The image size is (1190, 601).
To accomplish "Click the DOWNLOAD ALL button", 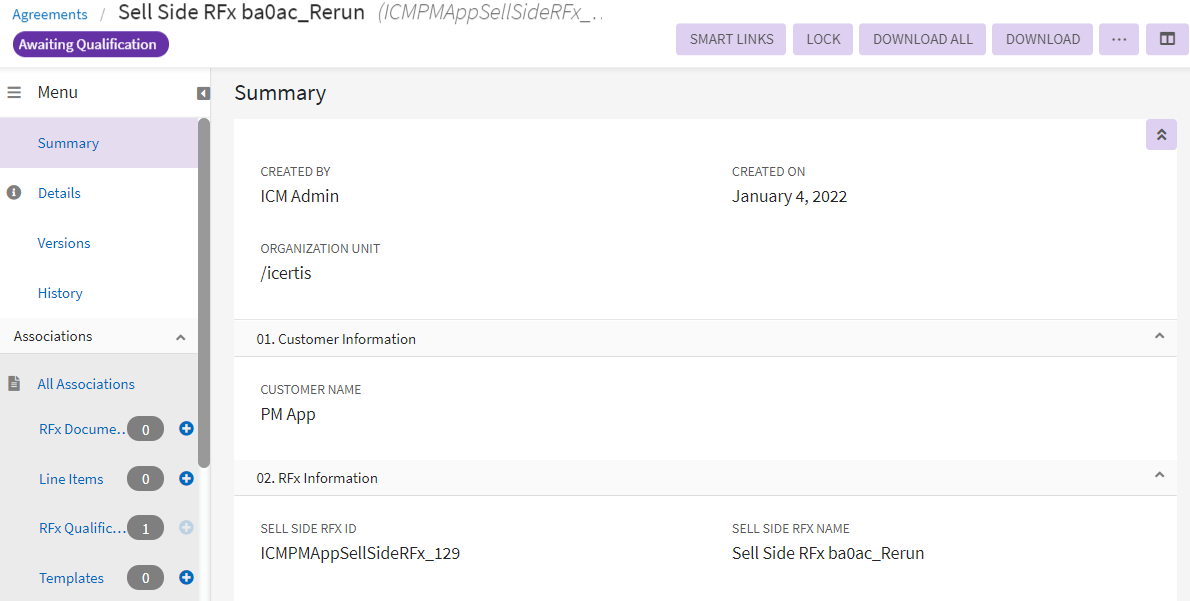I will coord(922,39).
